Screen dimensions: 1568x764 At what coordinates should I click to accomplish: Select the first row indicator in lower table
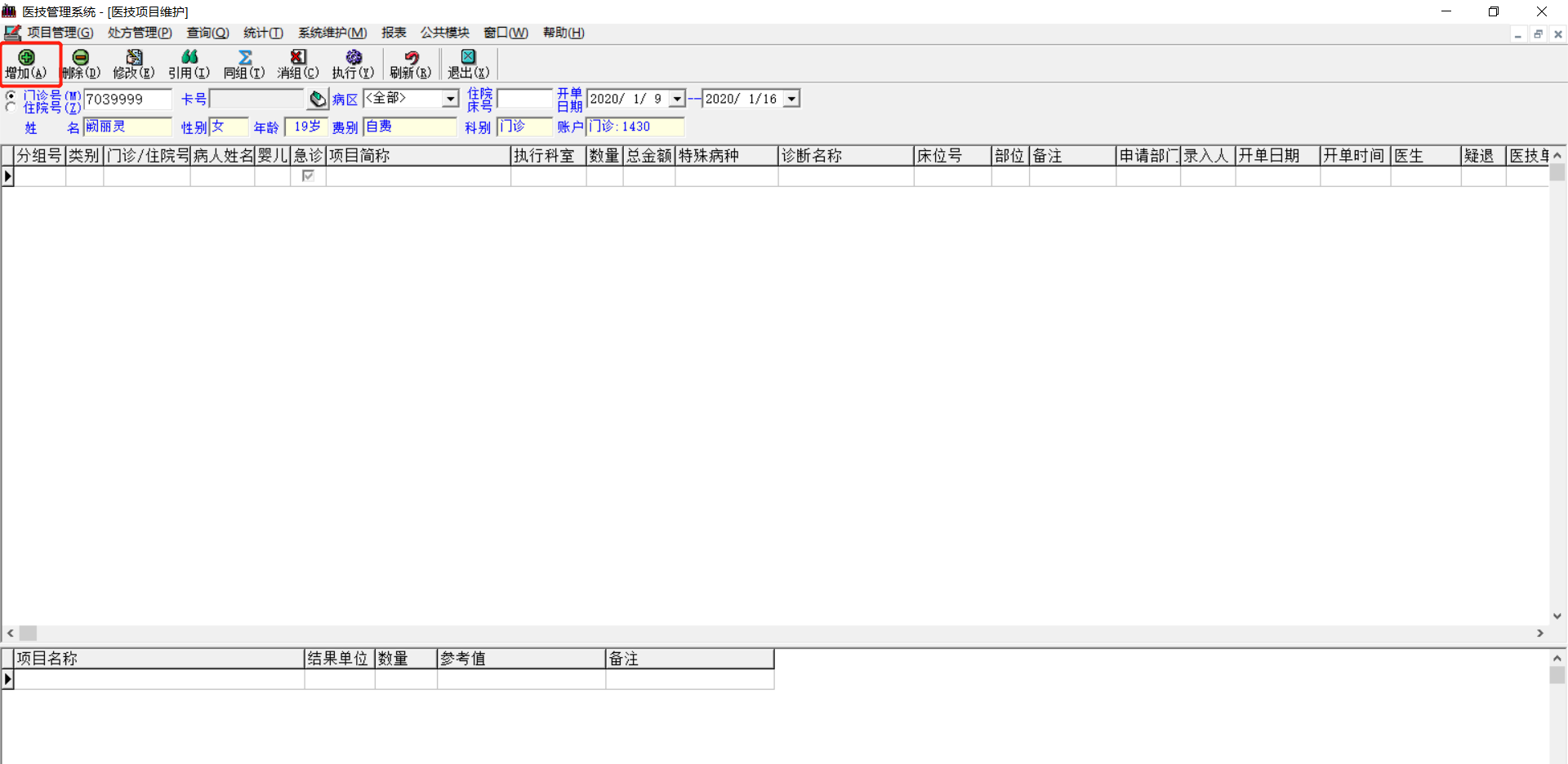click(x=8, y=679)
